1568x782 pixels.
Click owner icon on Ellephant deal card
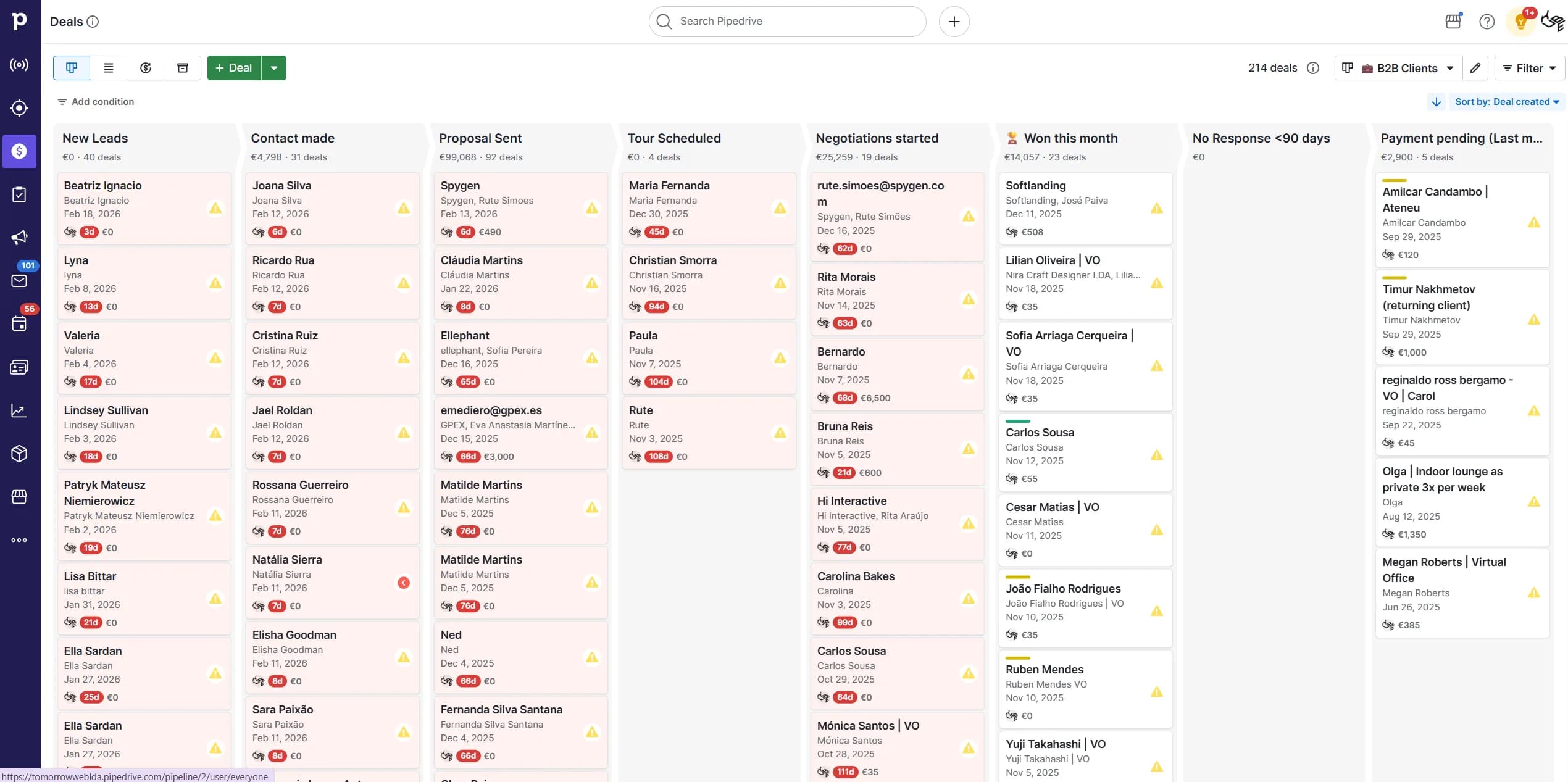tap(446, 382)
